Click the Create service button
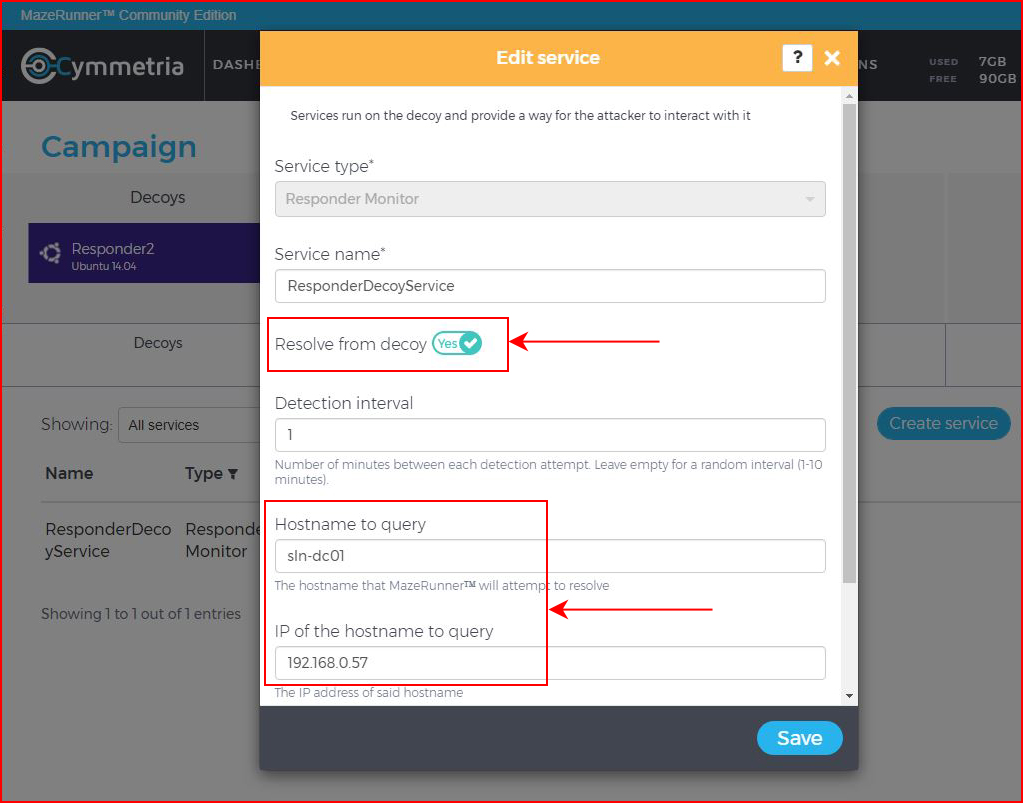Viewport: 1023px width, 803px height. (x=943, y=423)
